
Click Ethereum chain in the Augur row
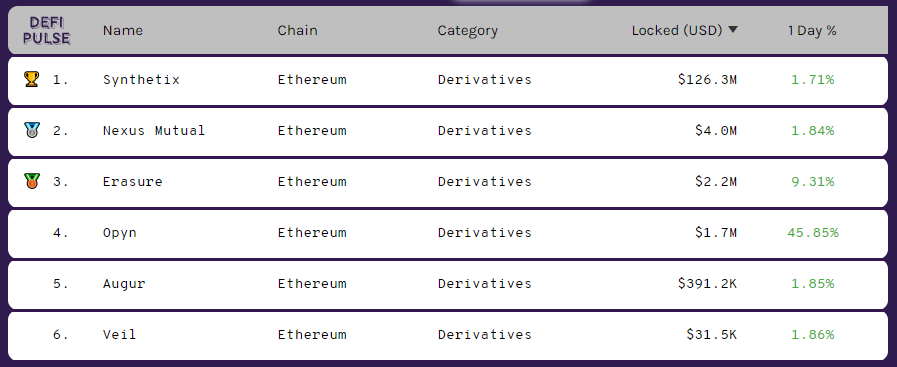(312, 284)
